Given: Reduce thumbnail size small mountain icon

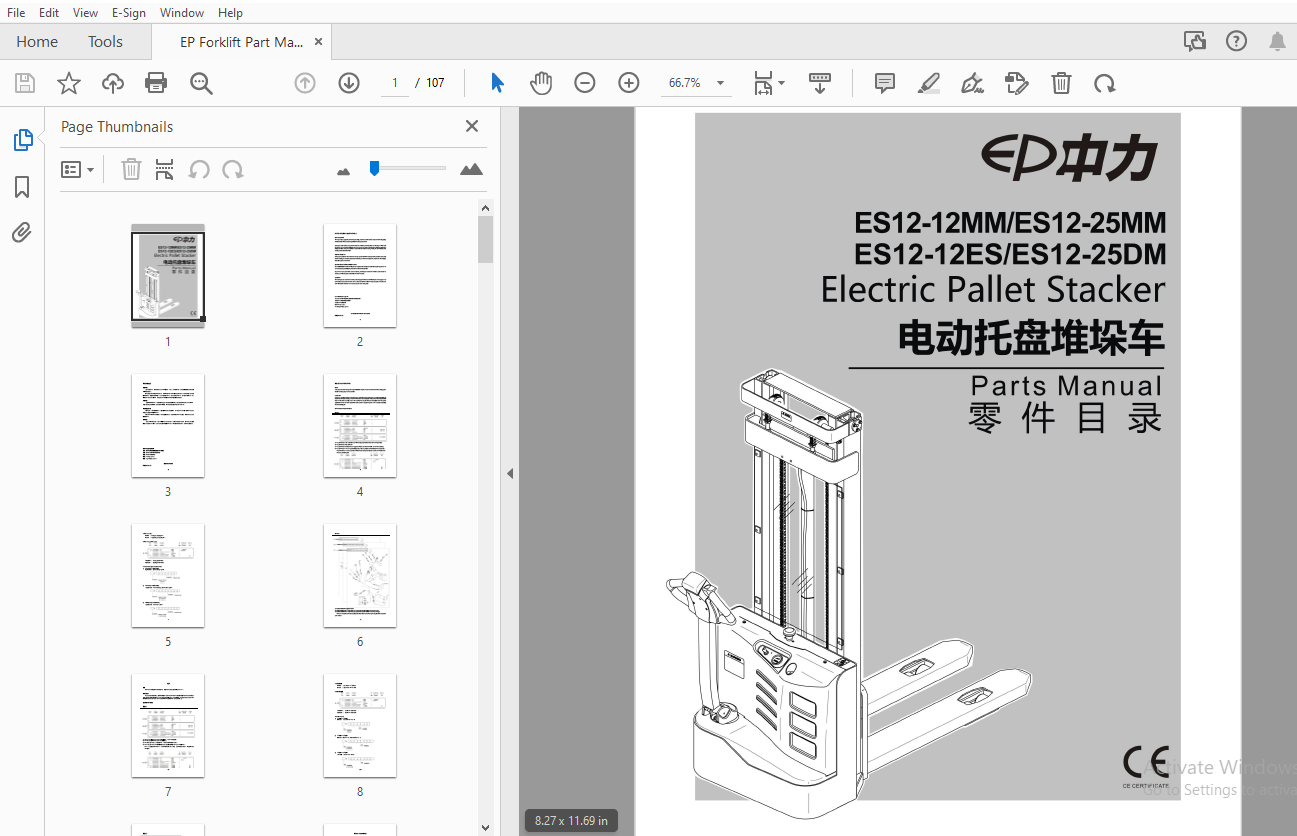Looking at the screenshot, I should (x=344, y=171).
